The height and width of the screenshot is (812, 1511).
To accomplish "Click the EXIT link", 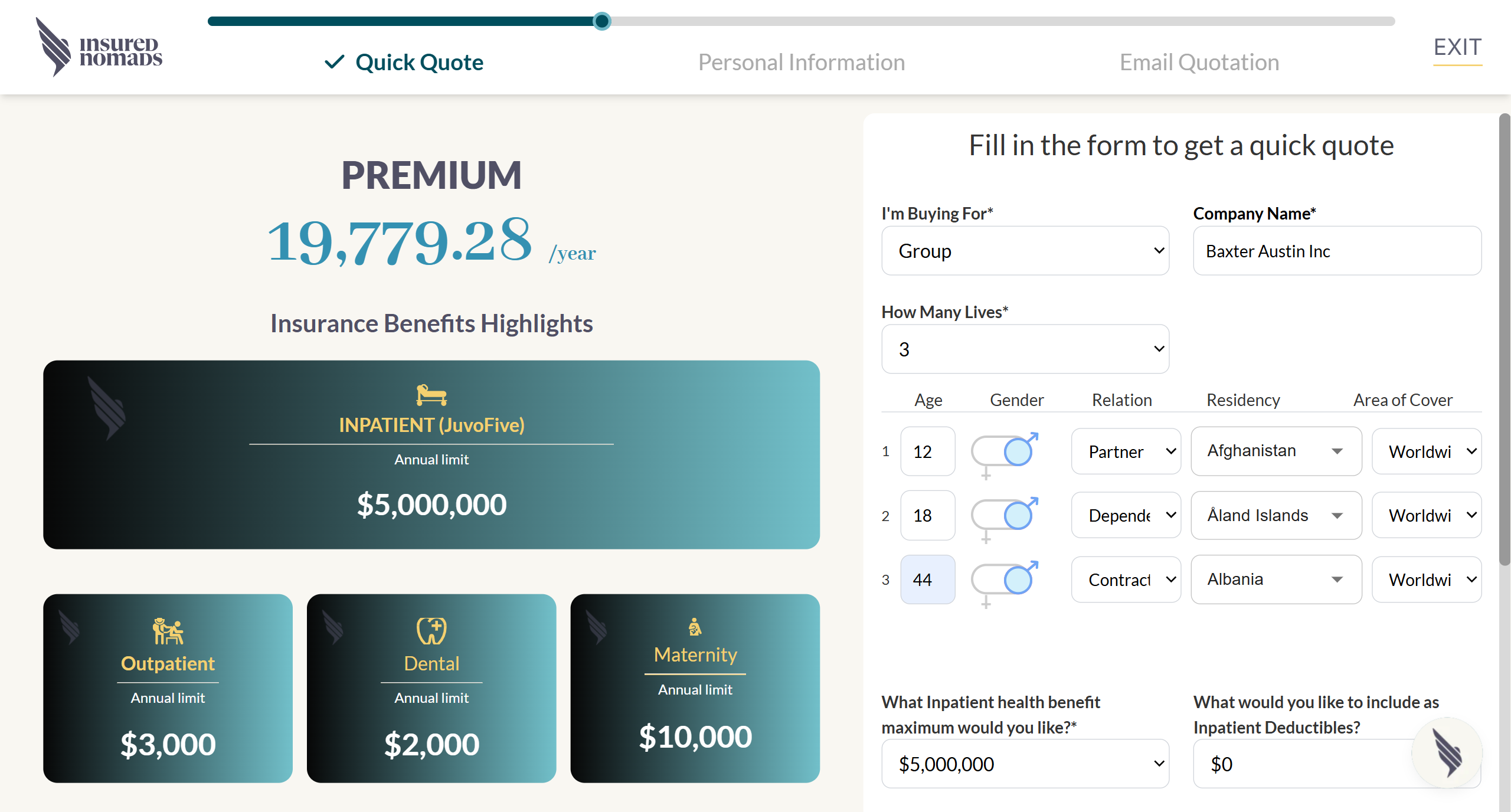I will 1457,47.
